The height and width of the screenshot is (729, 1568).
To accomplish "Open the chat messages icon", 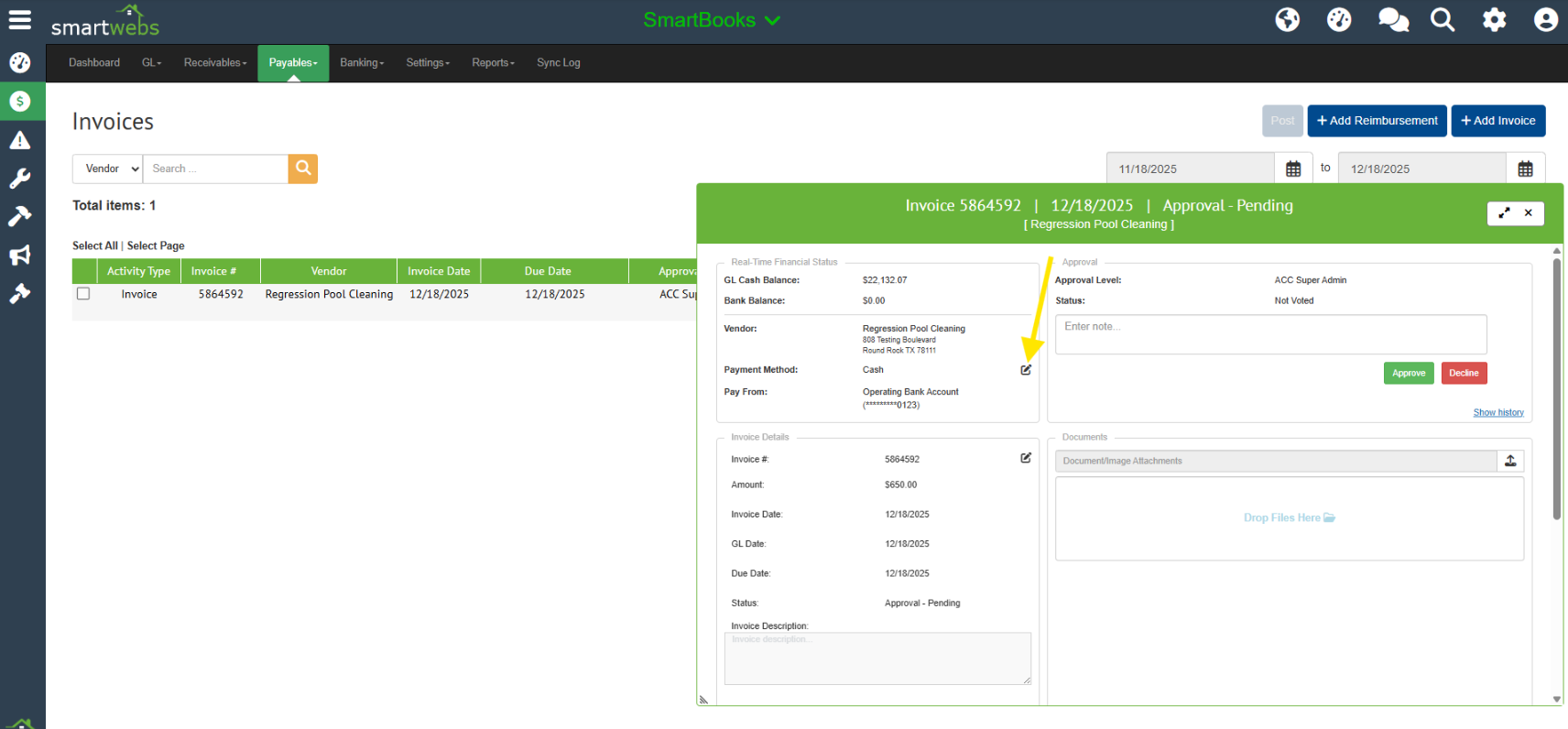I will pos(1392,20).
